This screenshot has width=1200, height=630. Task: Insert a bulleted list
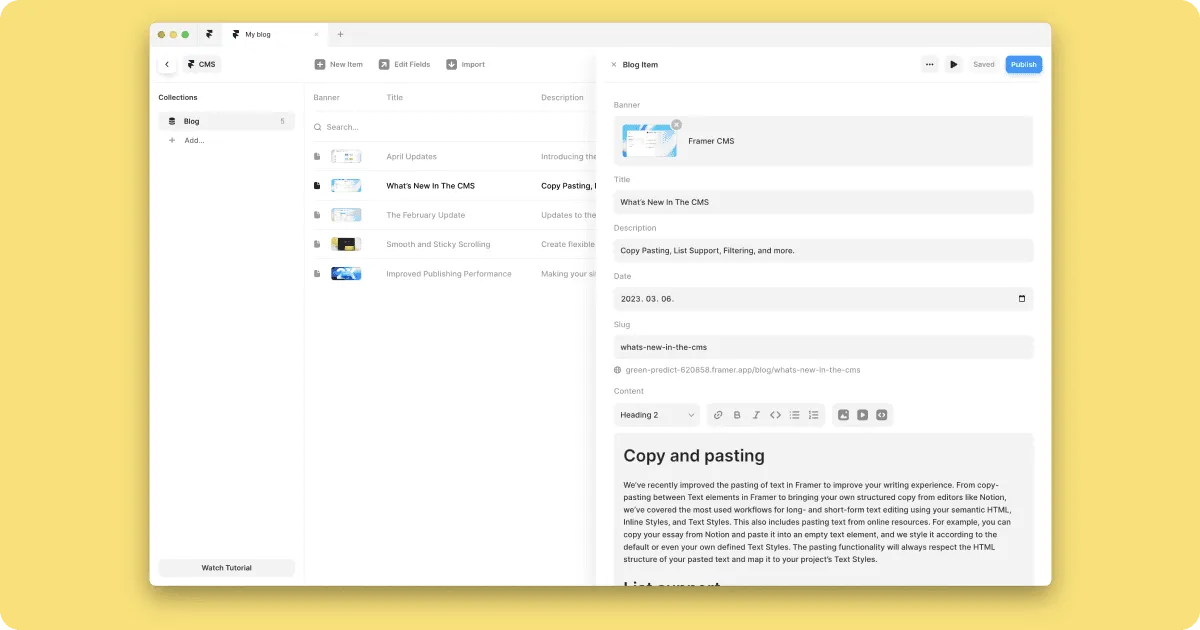tap(794, 415)
